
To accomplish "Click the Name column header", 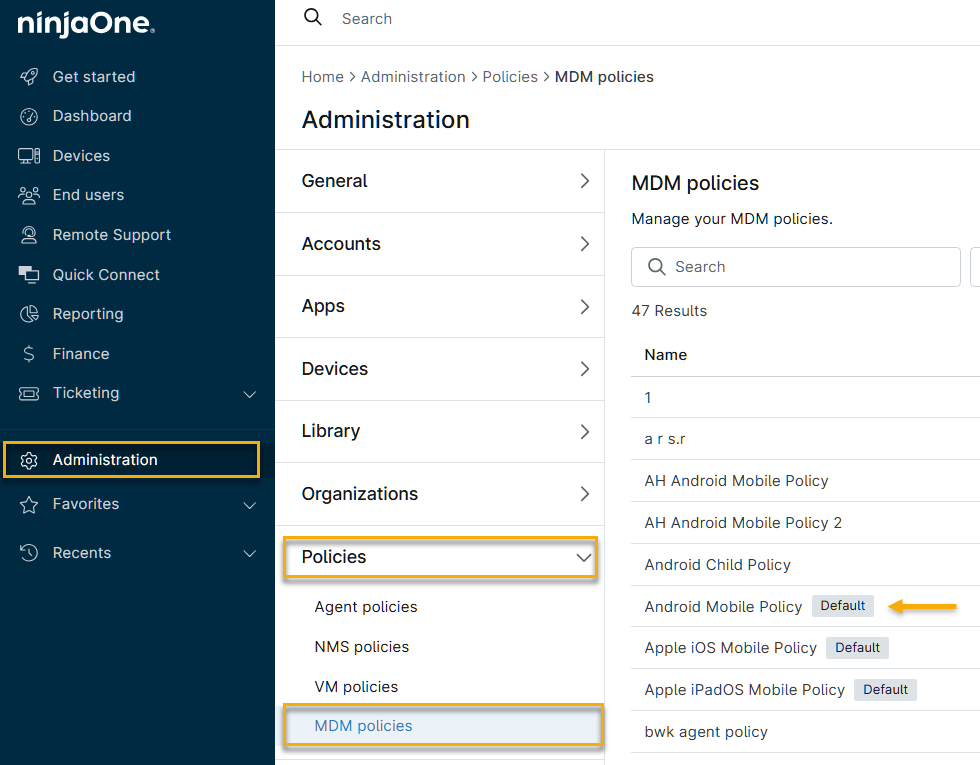I will tap(665, 355).
